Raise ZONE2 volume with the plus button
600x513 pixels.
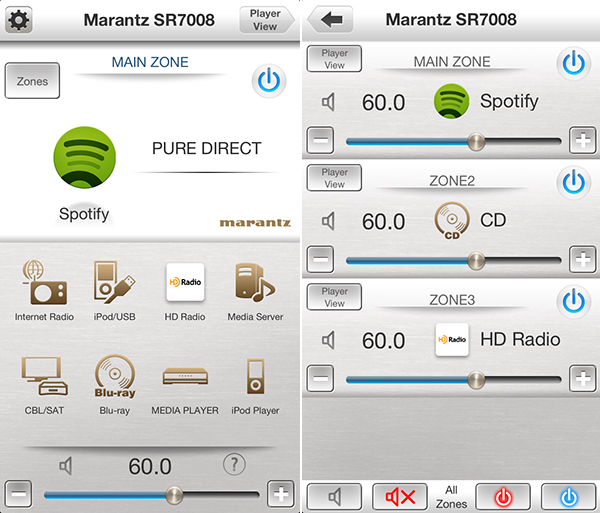582,259
